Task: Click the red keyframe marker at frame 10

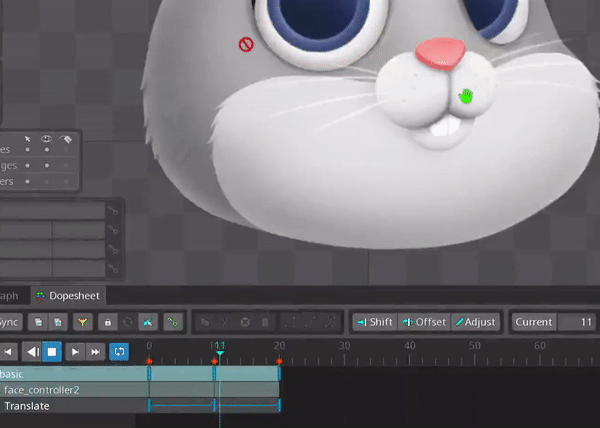Action: [x=214, y=361]
